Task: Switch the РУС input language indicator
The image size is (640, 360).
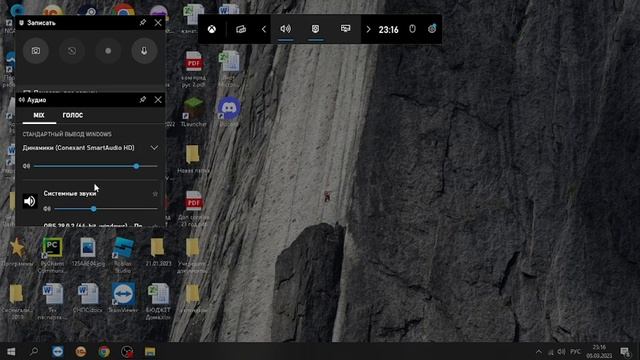Action: pos(575,351)
